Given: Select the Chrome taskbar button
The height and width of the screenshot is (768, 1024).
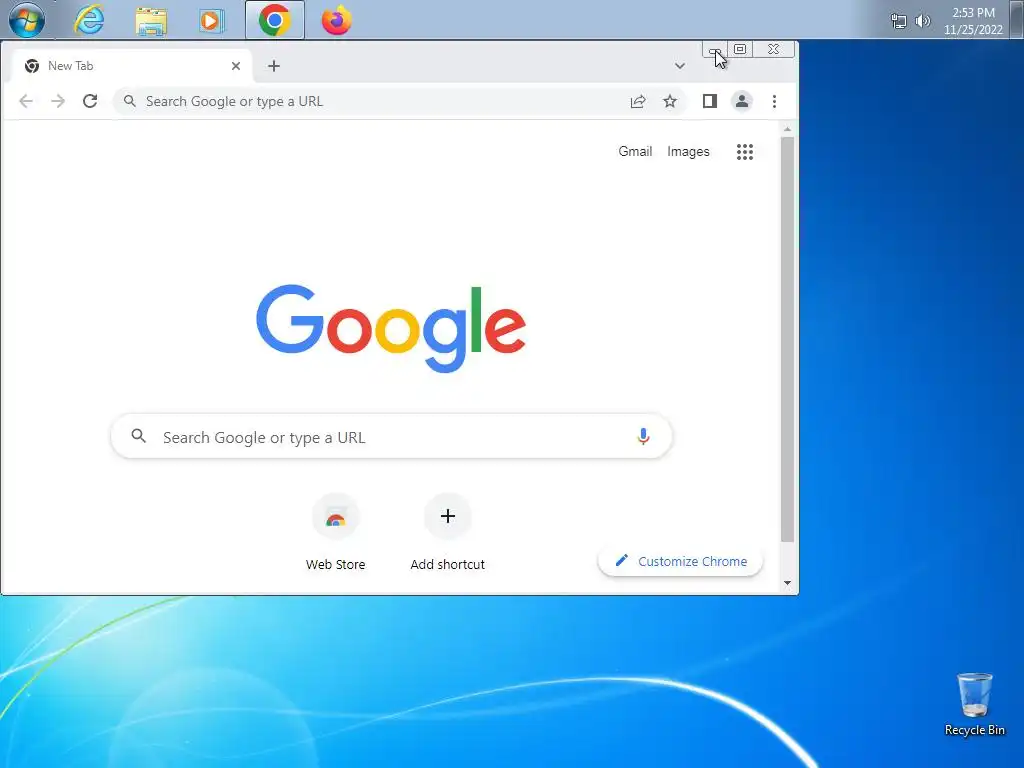Looking at the screenshot, I should pyautogui.click(x=274, y=20).
